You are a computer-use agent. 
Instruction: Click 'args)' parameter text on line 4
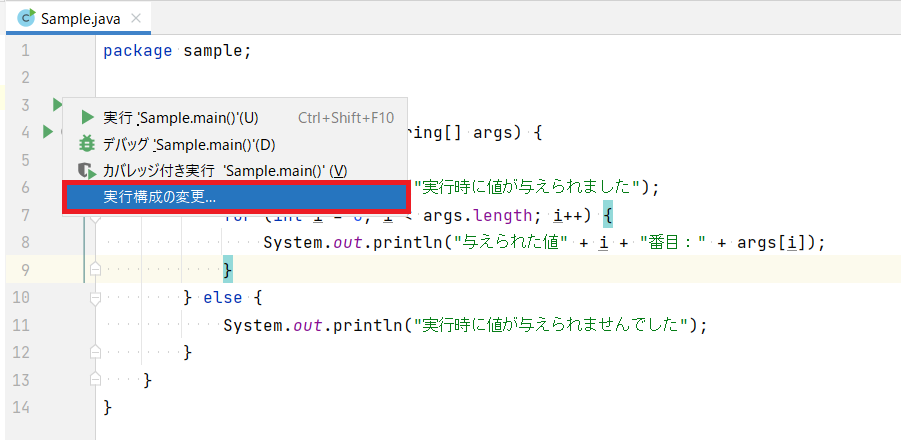(498, 133)
